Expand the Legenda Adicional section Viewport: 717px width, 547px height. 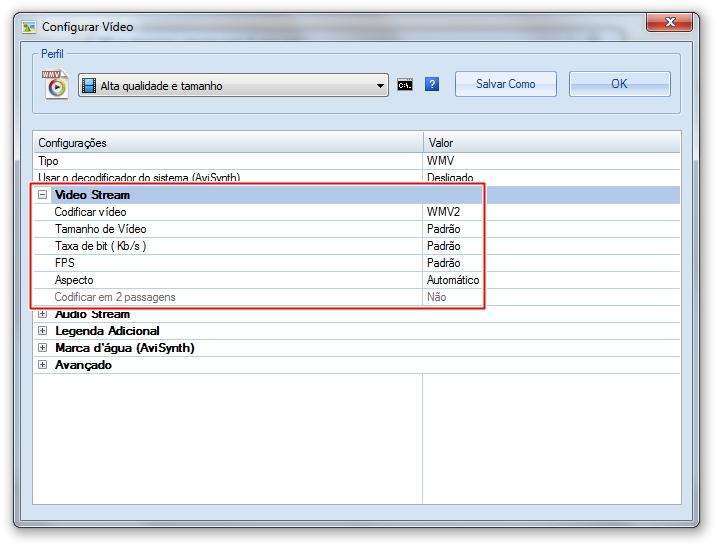coord(42,331)
